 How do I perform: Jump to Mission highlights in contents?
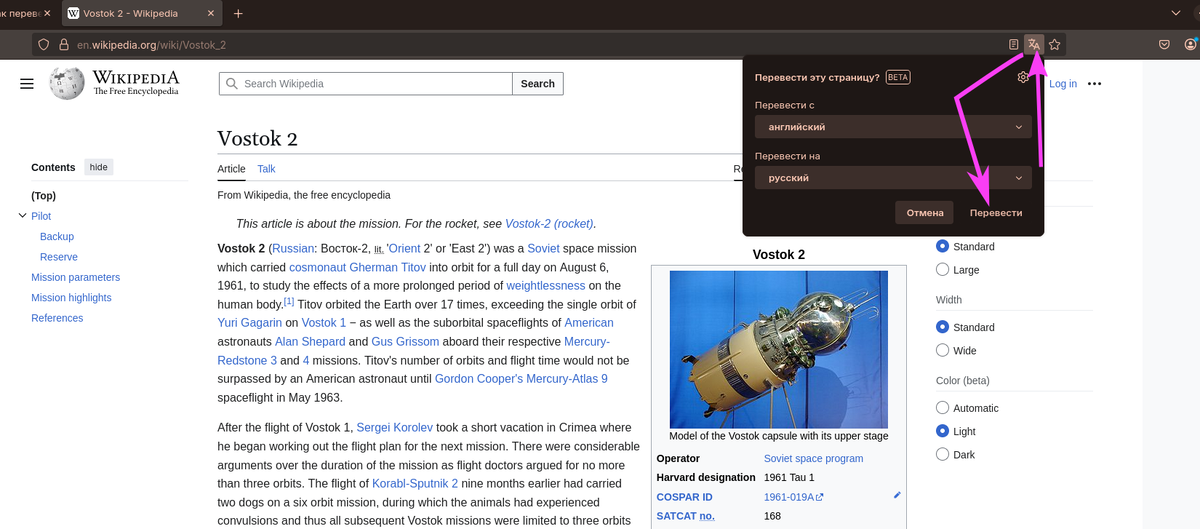point(71,298)
